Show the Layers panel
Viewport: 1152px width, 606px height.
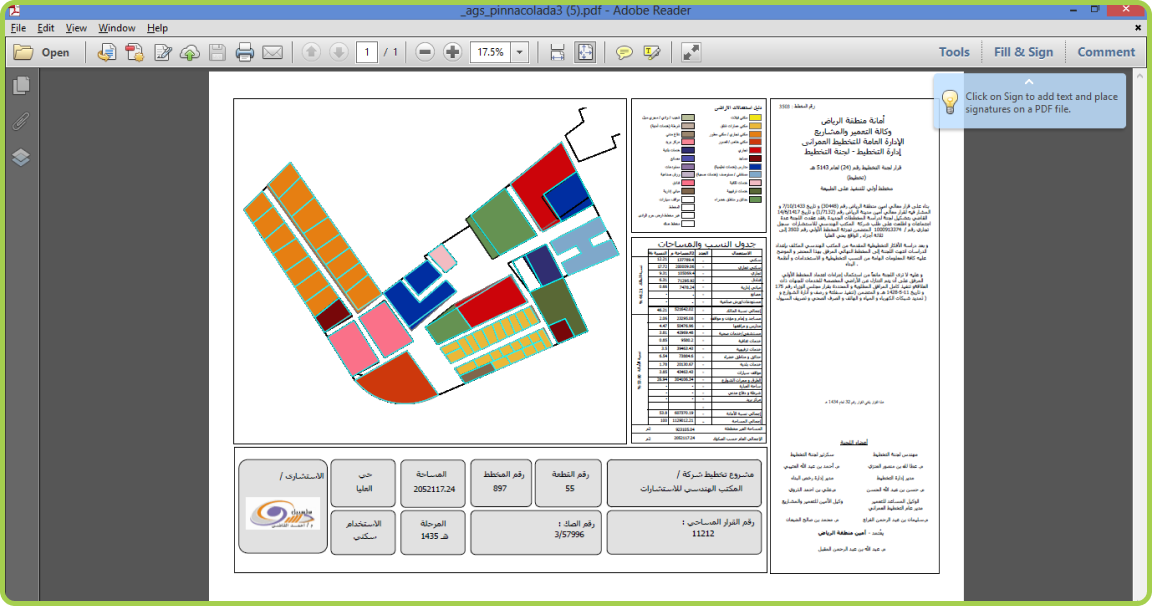(x=20, y=157)
